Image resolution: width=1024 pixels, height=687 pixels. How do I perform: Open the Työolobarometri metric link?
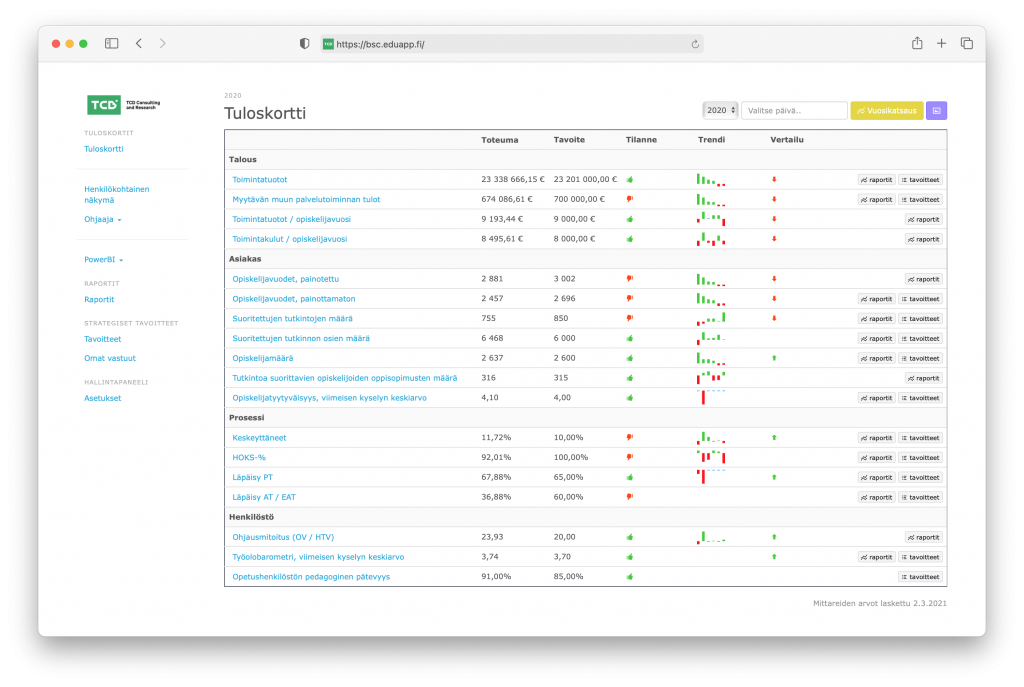point(318,557)
